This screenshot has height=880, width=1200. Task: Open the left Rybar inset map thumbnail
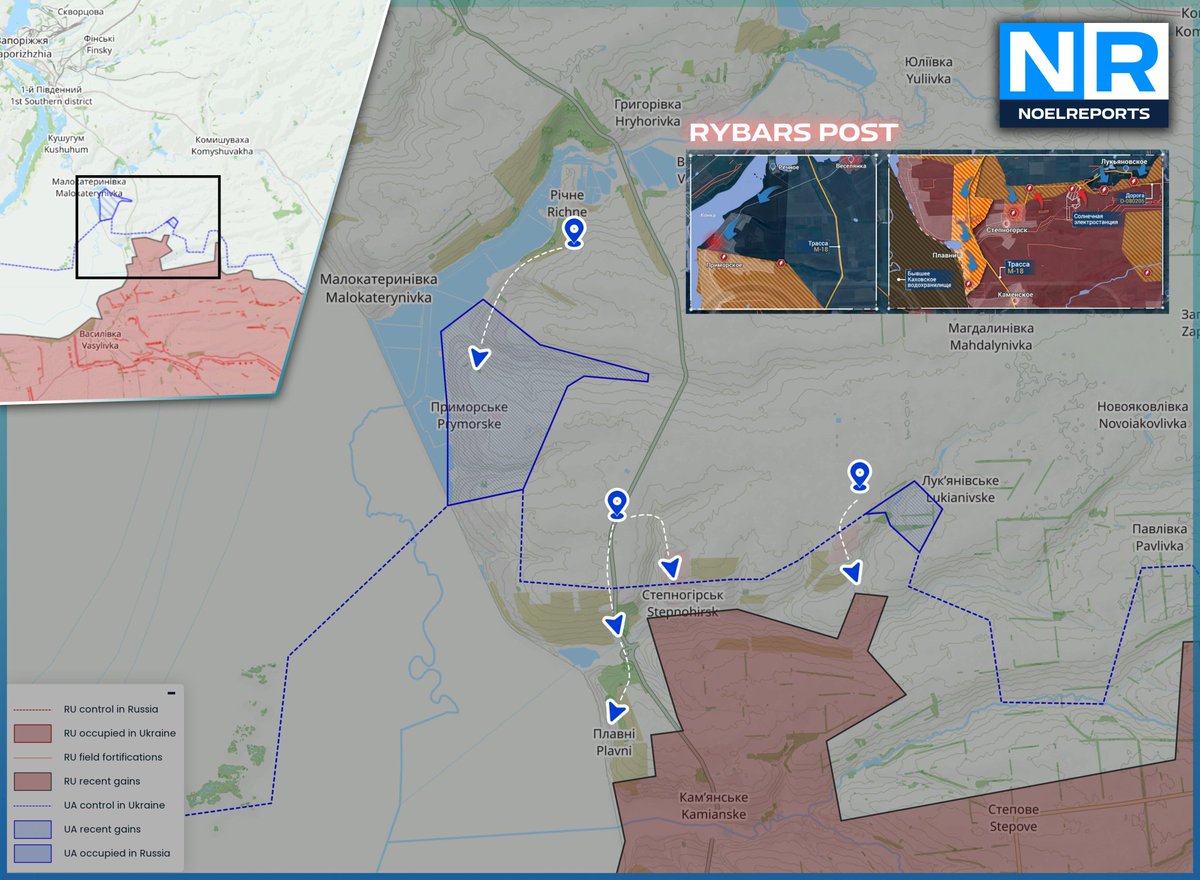(x=783, y=232)
